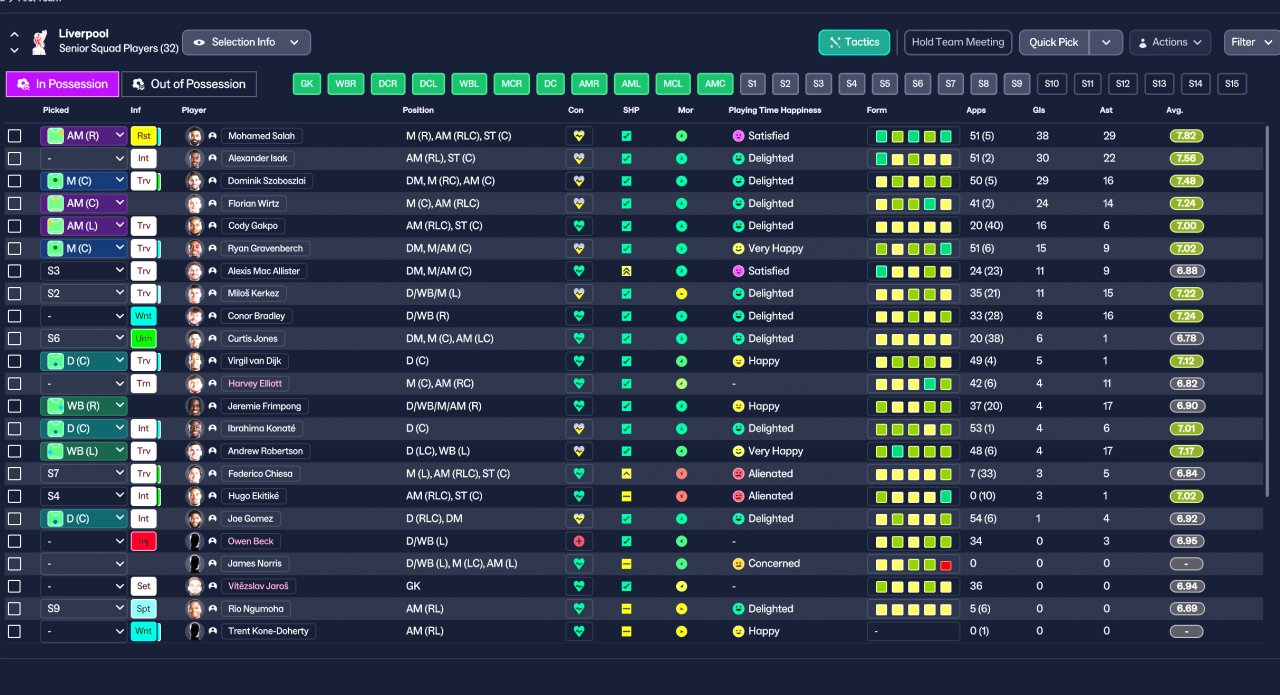The width and height of the screenshot is (1280, 695).
Task: Select the In Possession tab
Action: [62, 84]
